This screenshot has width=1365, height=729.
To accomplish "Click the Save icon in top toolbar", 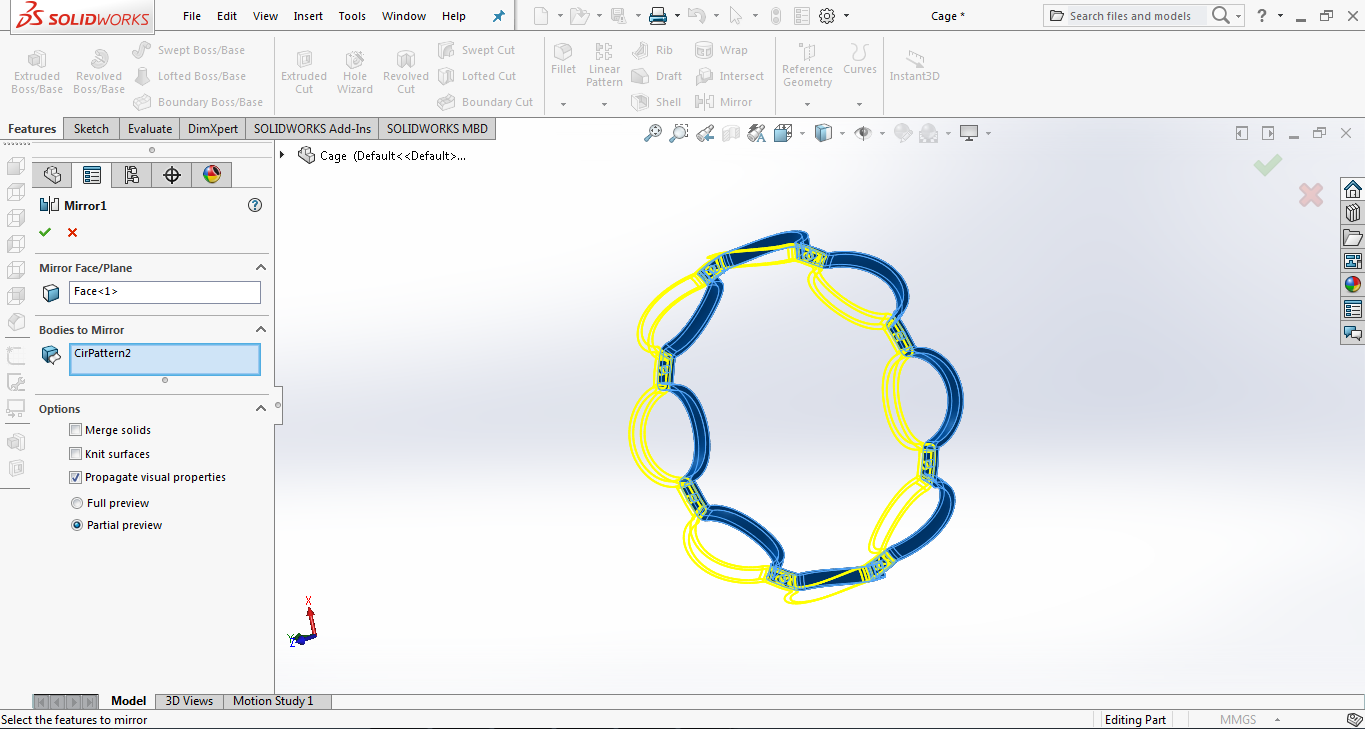I will click(618, 16).
